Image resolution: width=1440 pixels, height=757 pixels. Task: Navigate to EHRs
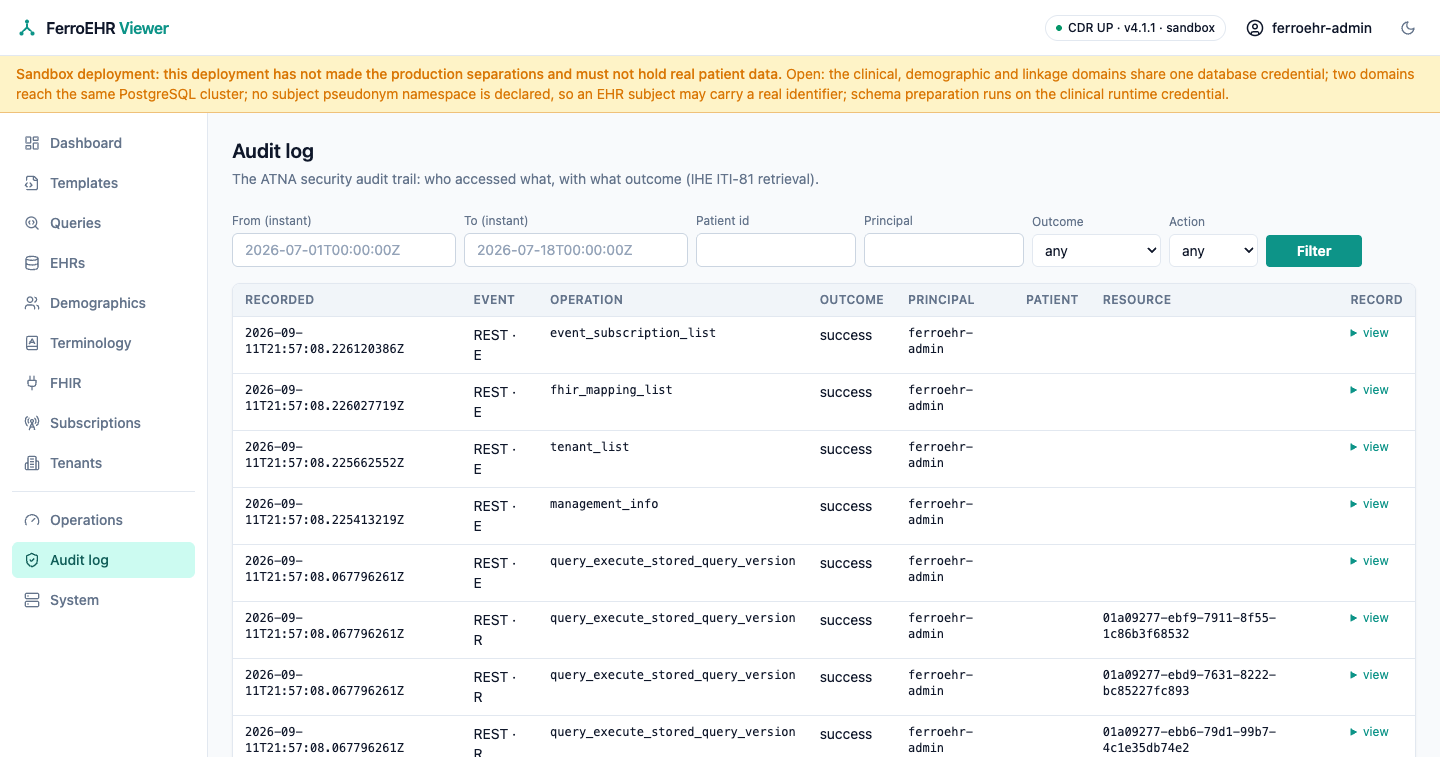(103, 263)
